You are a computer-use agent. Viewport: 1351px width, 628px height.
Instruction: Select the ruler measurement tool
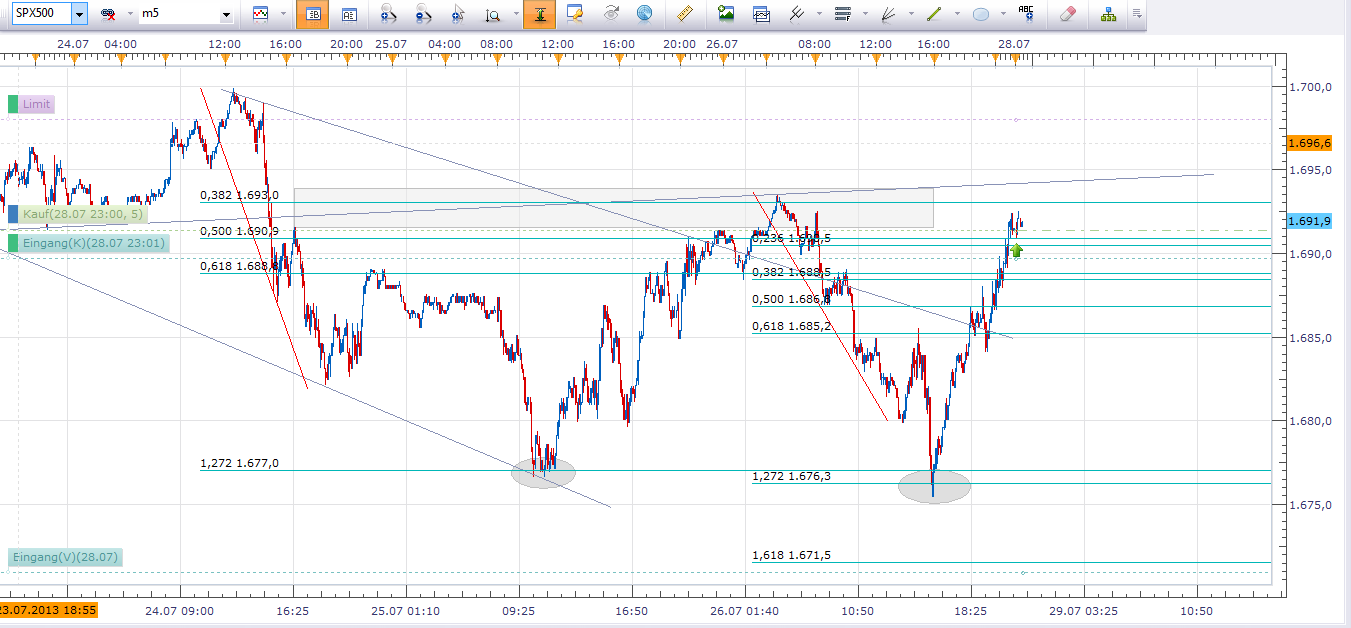(x=685, y=15)
